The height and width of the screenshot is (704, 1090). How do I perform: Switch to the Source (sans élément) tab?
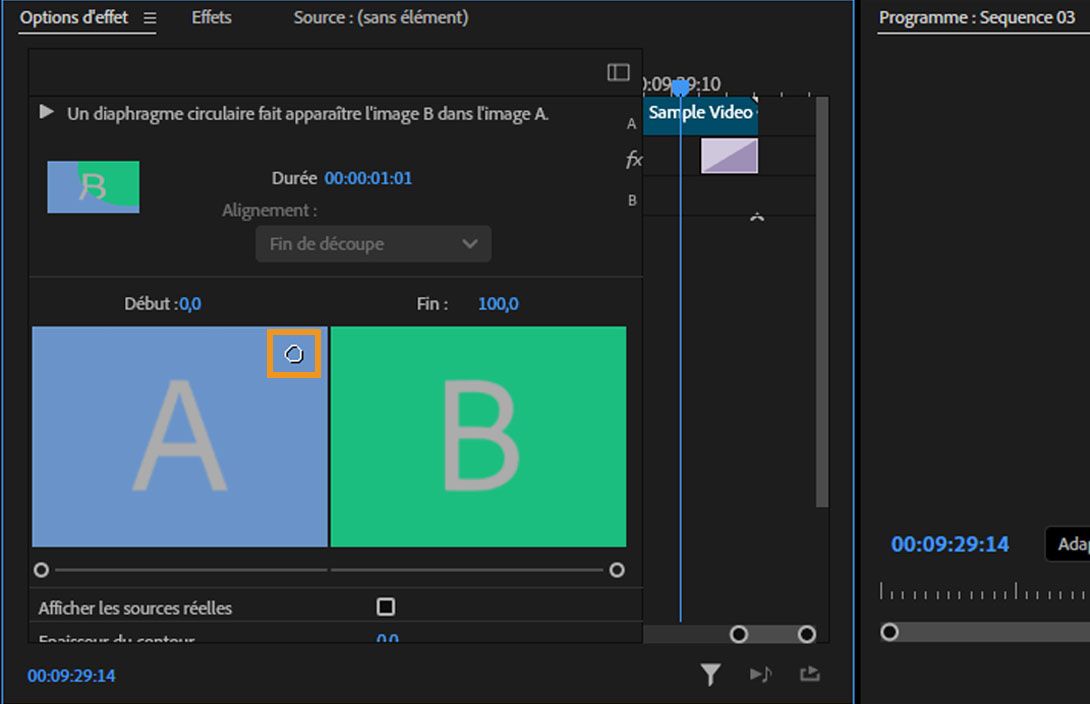tap(380, 18)
